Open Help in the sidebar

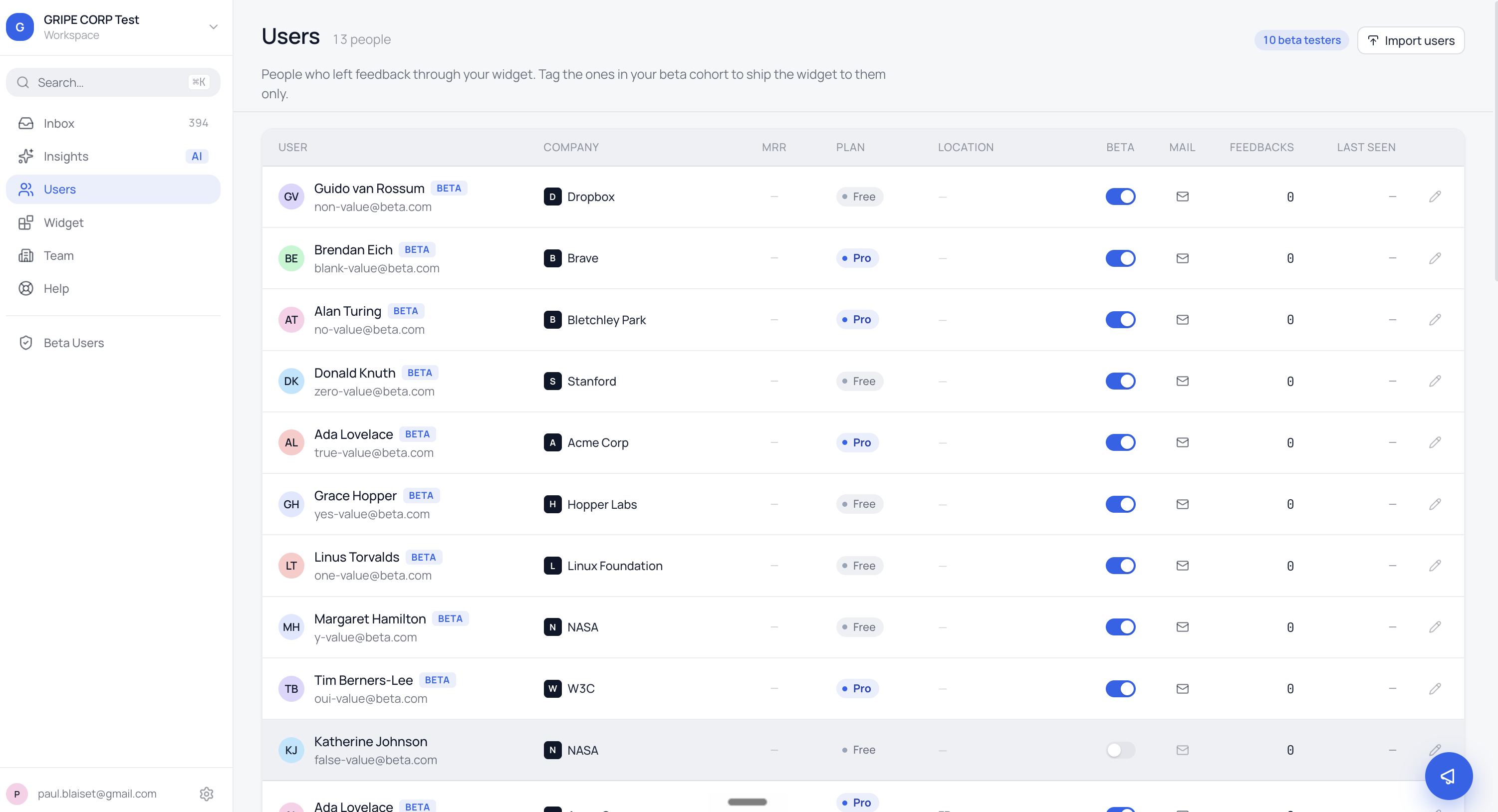113,288
